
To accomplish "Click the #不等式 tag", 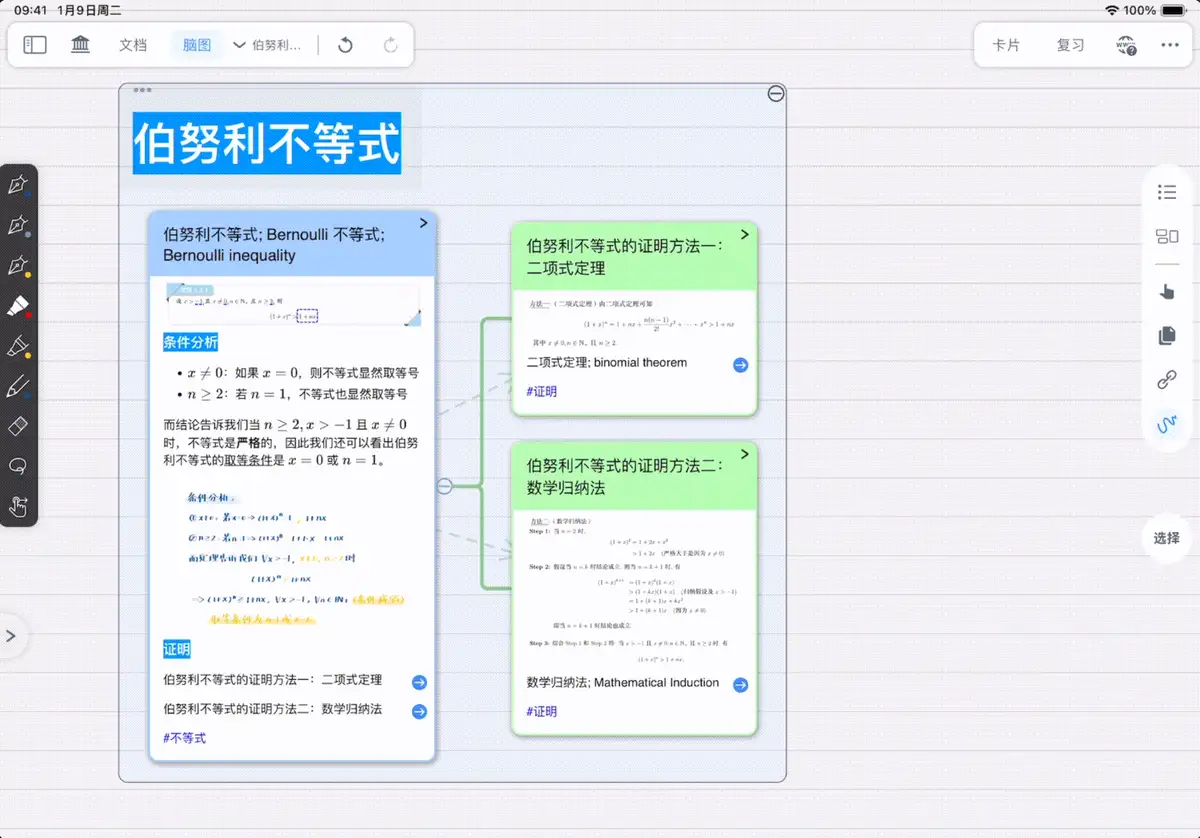I will click(x=184, y=738).
